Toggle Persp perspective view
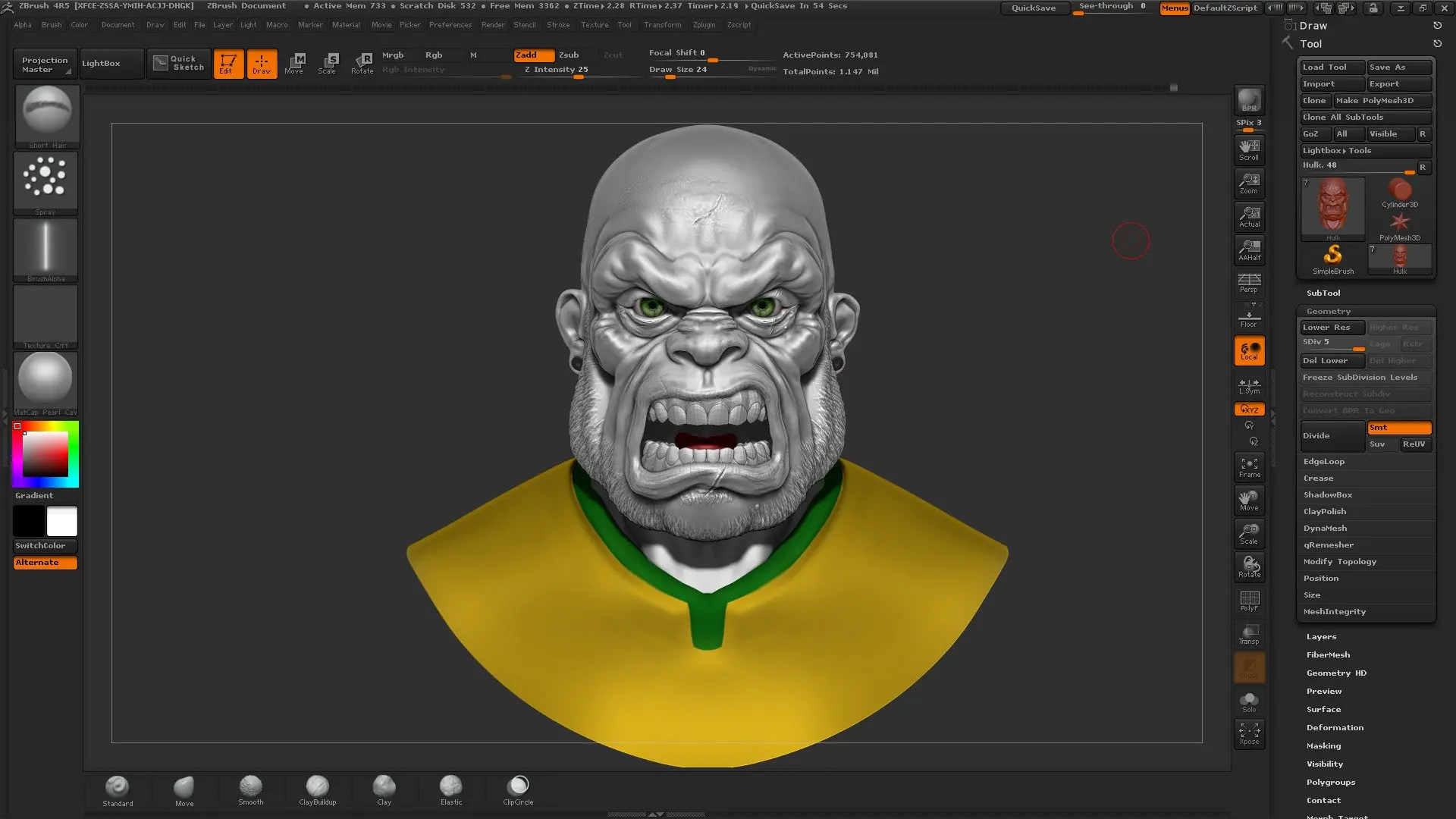The width and height of the screenshot is (1456, 819). 1249,283
